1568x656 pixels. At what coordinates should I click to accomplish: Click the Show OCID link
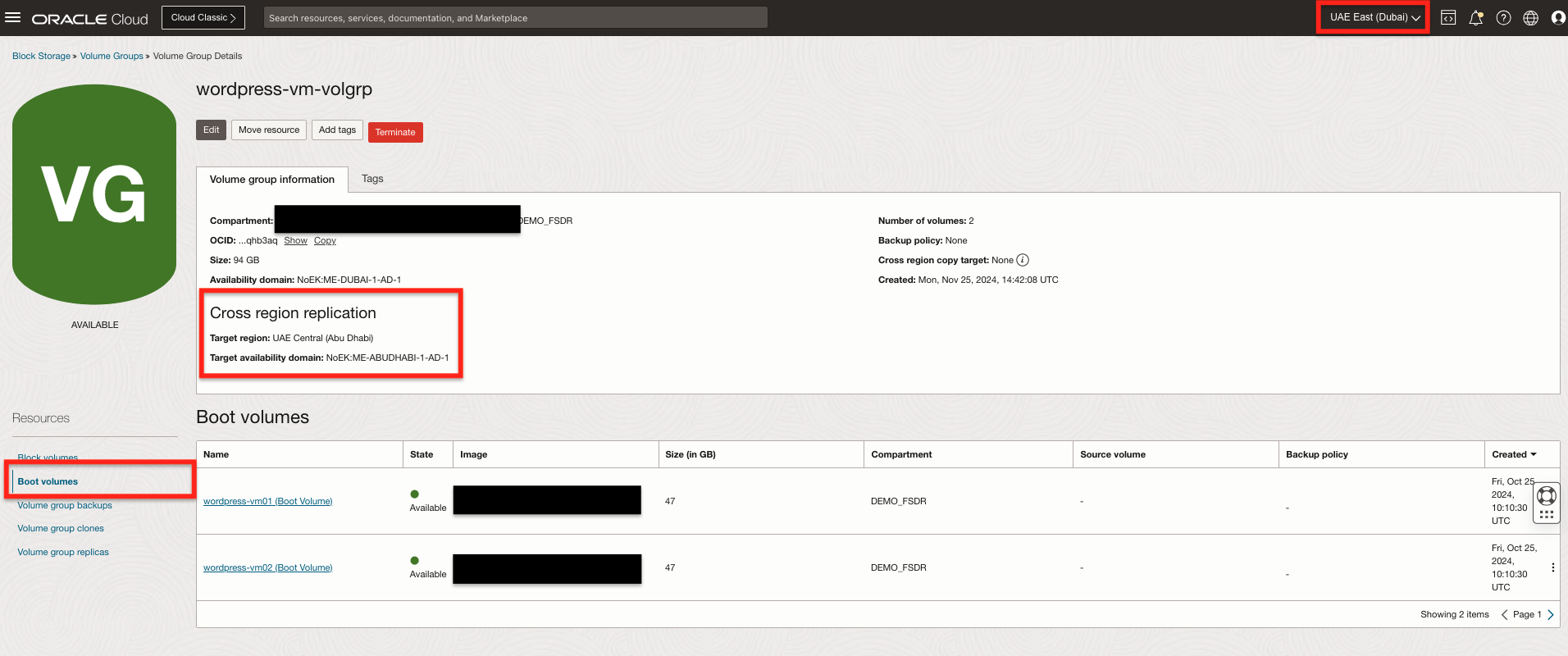click(295, 240)
